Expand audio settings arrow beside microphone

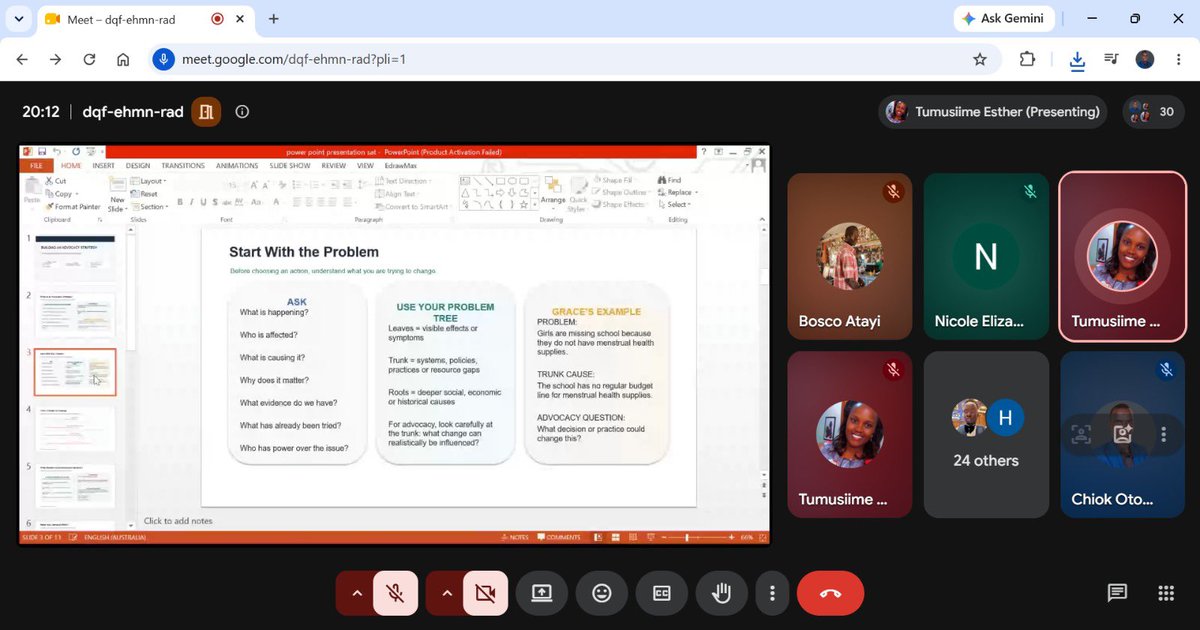tap(355, 593)
